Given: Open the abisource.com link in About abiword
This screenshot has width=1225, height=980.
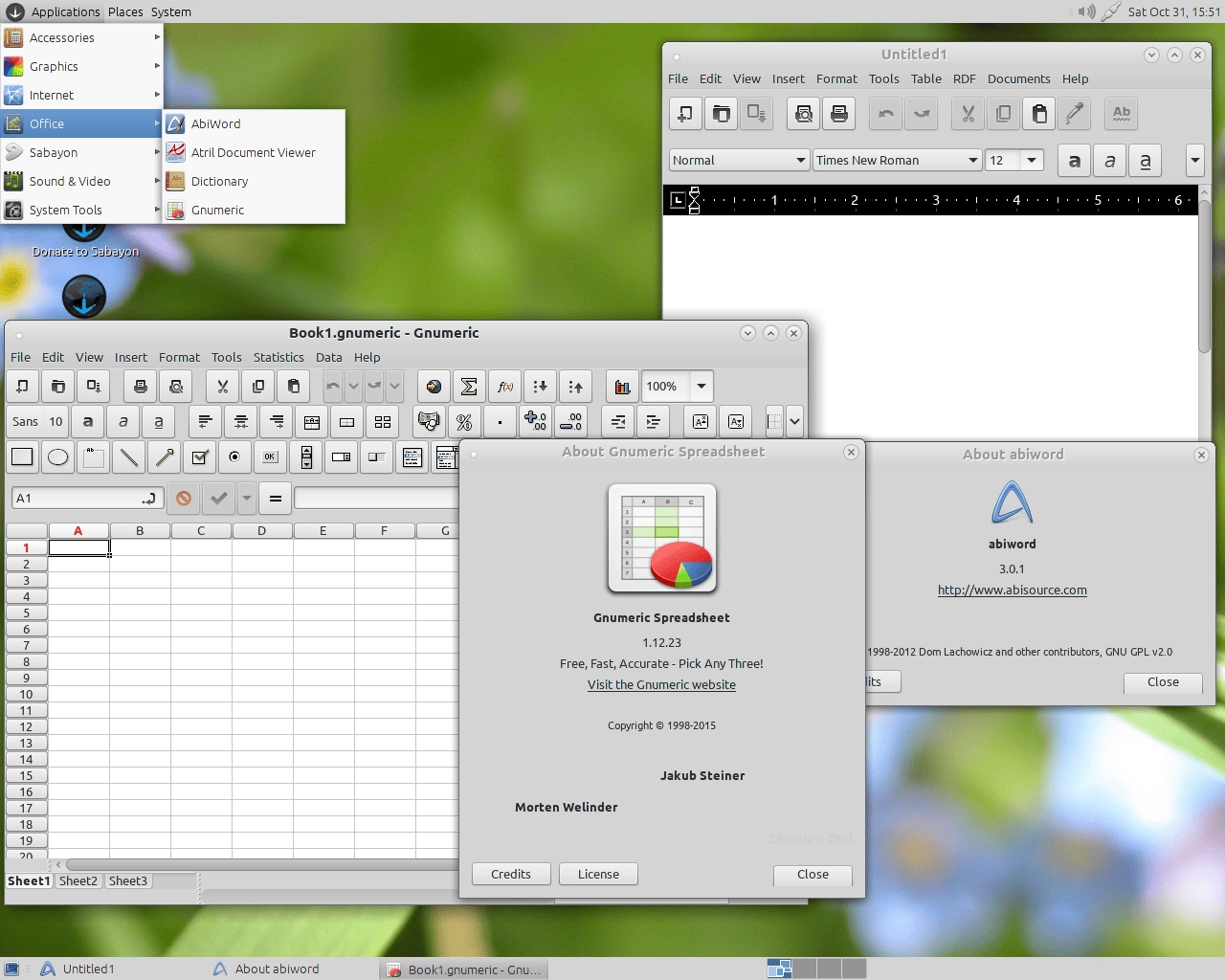Looking at the screenshot, I should click(1013, 590).
